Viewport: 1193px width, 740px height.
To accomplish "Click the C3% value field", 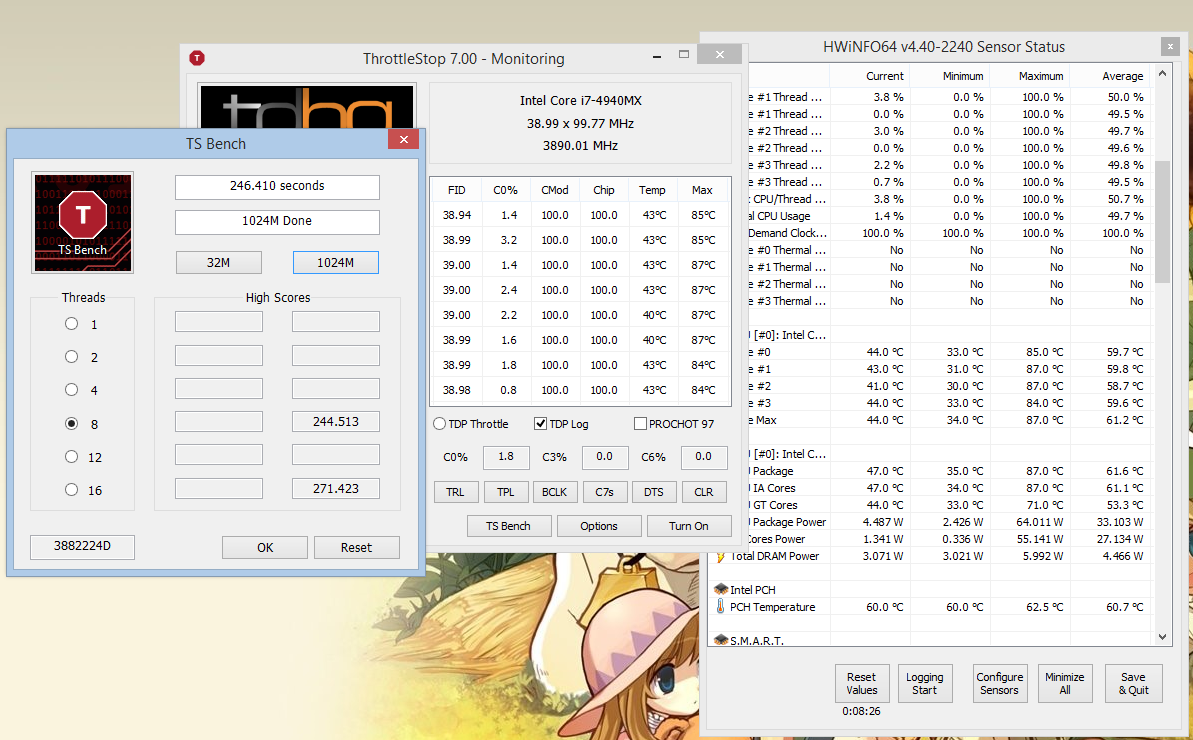I will pos(605,457).
